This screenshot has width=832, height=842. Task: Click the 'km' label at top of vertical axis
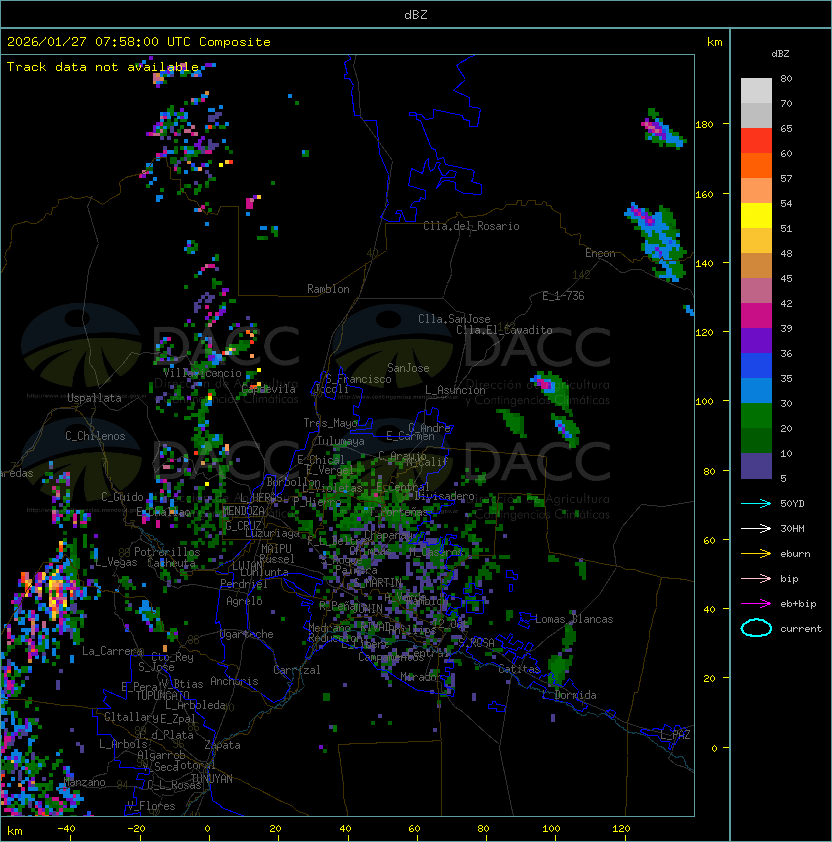coord(714,42)
